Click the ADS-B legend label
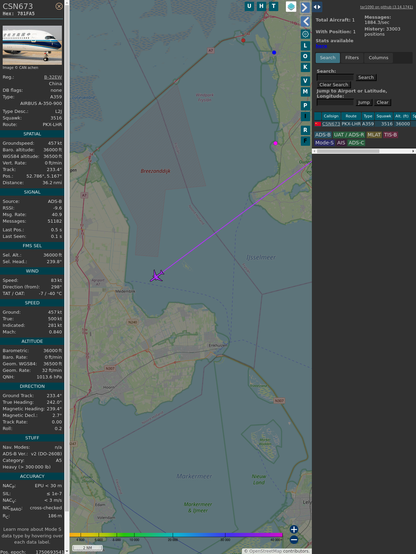Viewport: 416px width, 554px height. point(323,135)
